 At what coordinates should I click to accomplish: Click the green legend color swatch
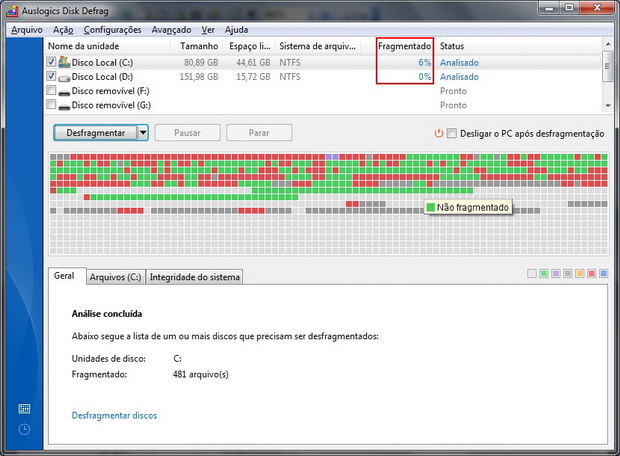[x=544, y=273]
